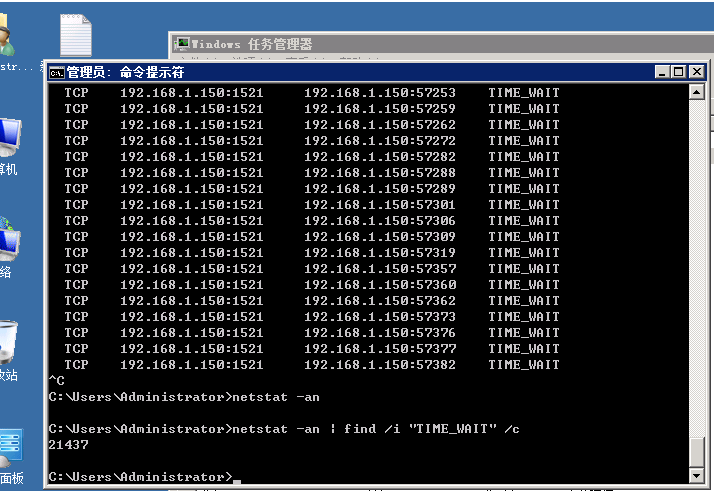Click the Command Prompt title bar text
The image size is (714, 491).
tap(125, 72)
